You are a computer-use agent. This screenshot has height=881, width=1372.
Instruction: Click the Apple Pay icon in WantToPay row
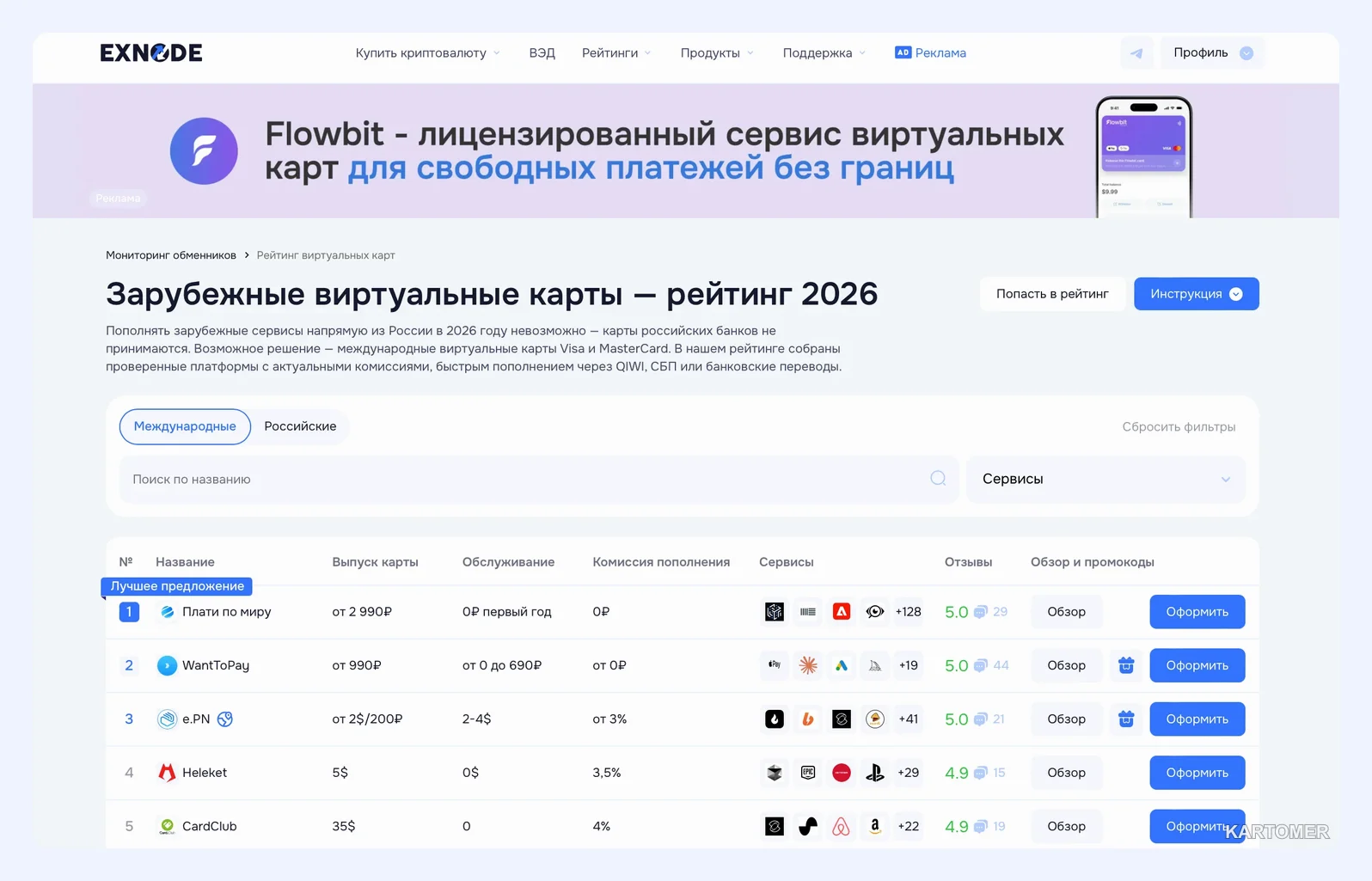[775, 665]
